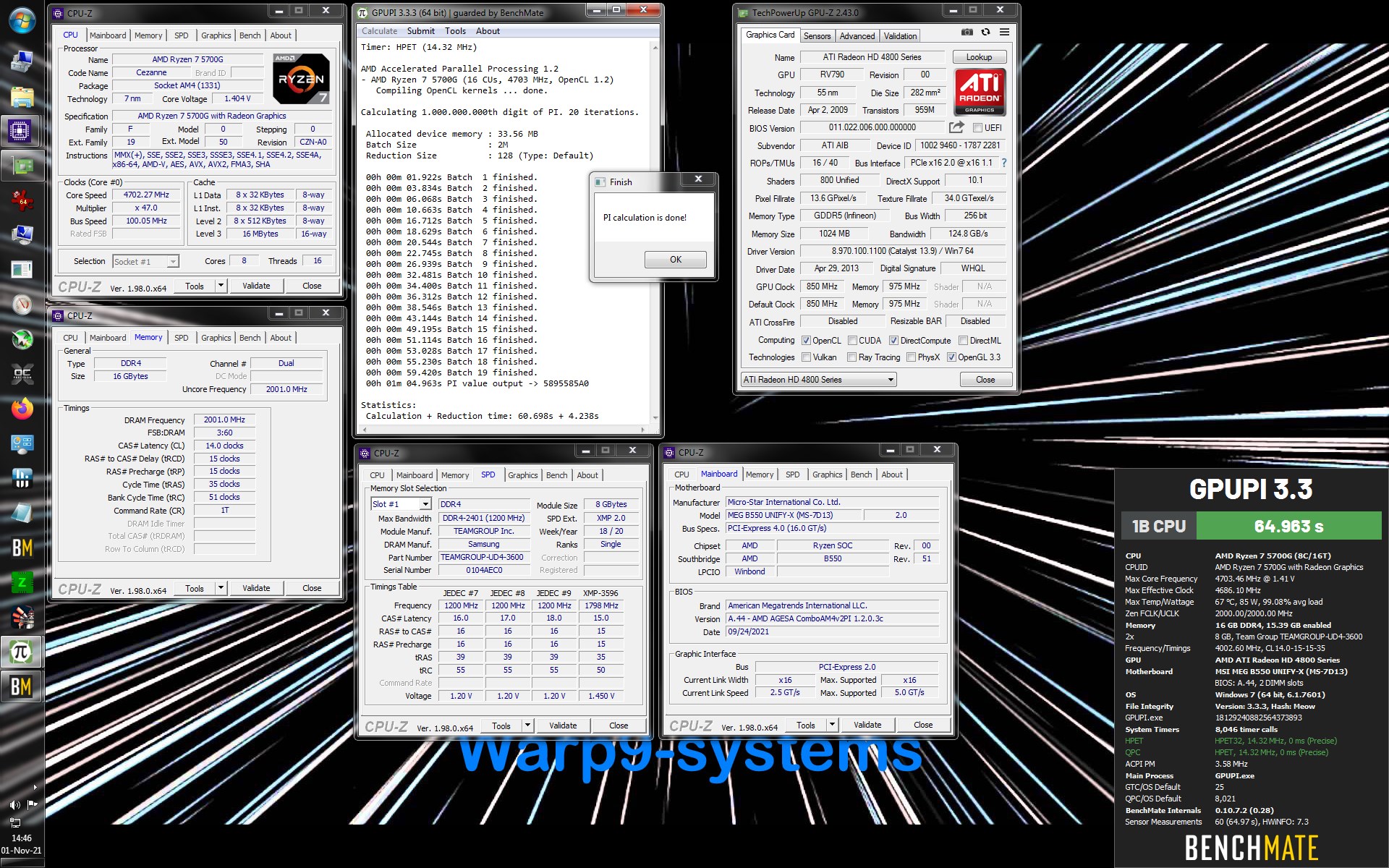Click the green 64.963 s result bar

pos(1288,526)
